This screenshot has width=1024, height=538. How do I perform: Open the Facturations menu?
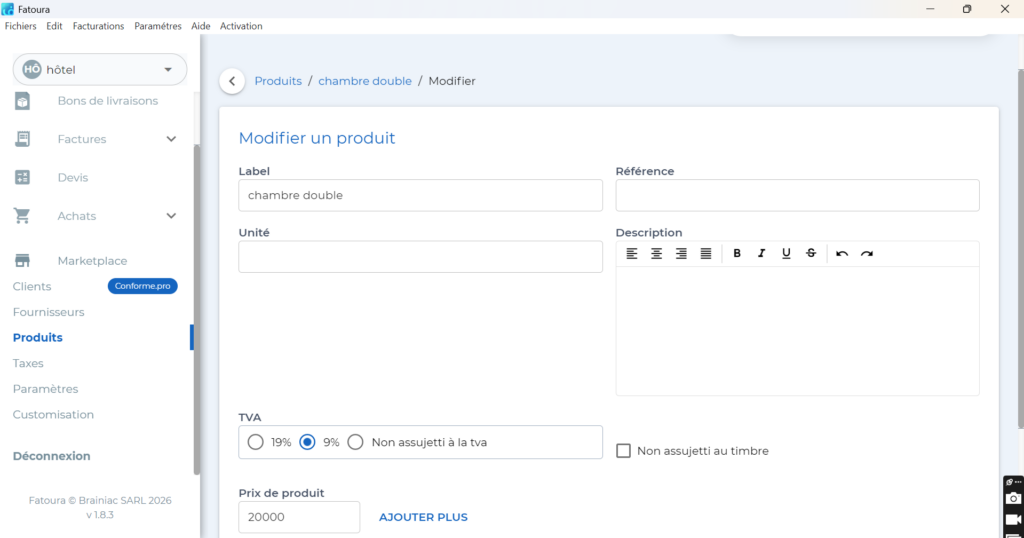point(98,26)
